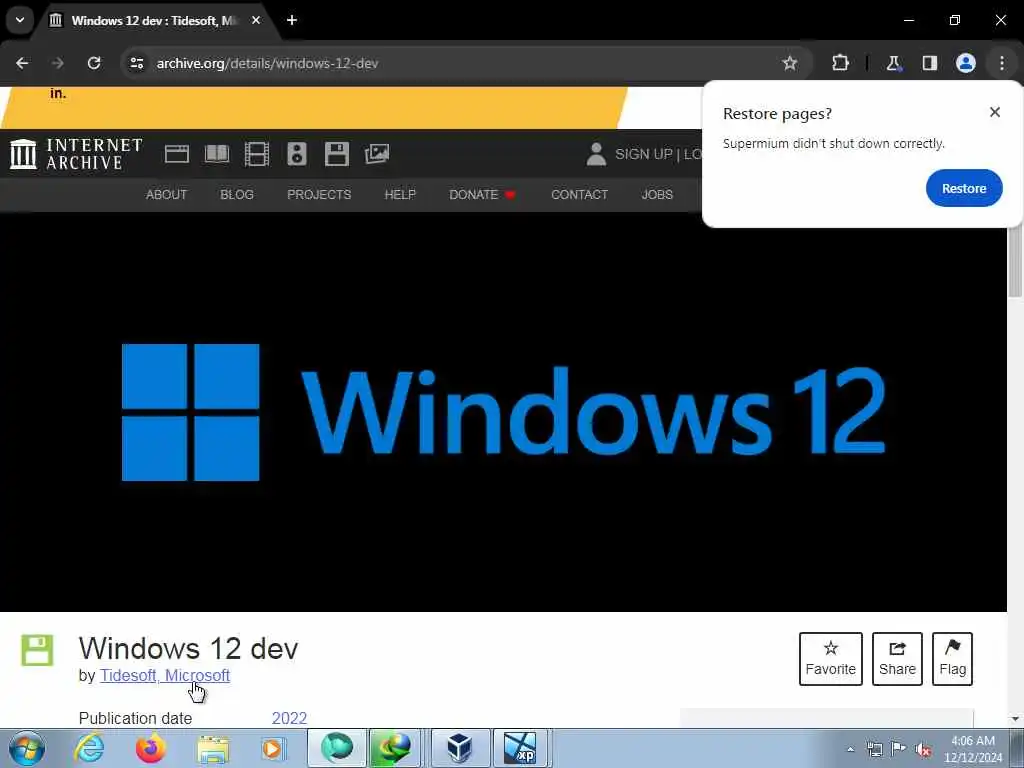Open the DONATE menu item
1024x768 pixels.
(x=482, y=195)
